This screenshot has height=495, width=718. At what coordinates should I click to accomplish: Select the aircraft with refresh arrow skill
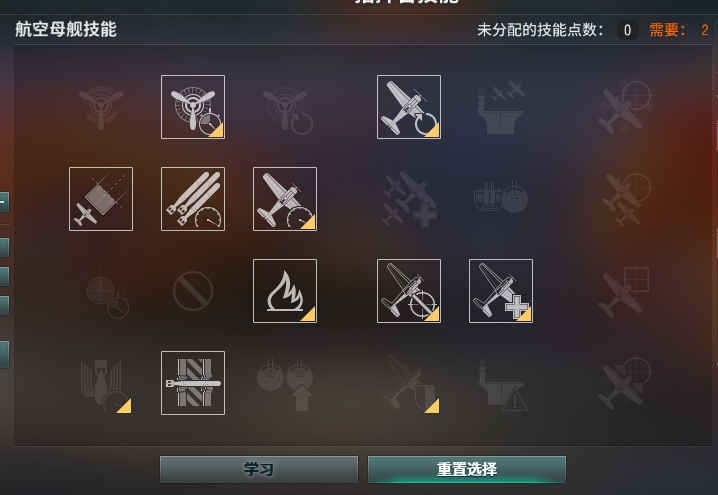click(x=409, y=107)
